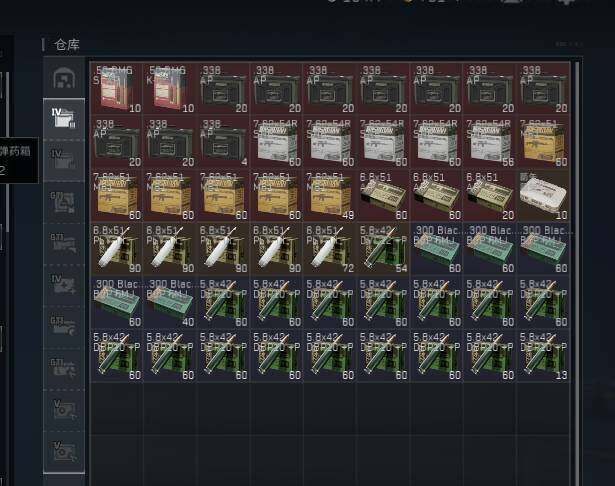
Task: Choose the 7.62x51 M62 box with count 49
Action: point(330,195)
